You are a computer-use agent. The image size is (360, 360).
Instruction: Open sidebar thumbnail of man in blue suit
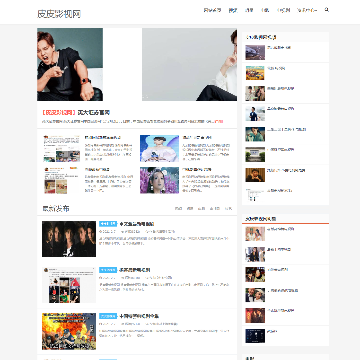(255, 114)
